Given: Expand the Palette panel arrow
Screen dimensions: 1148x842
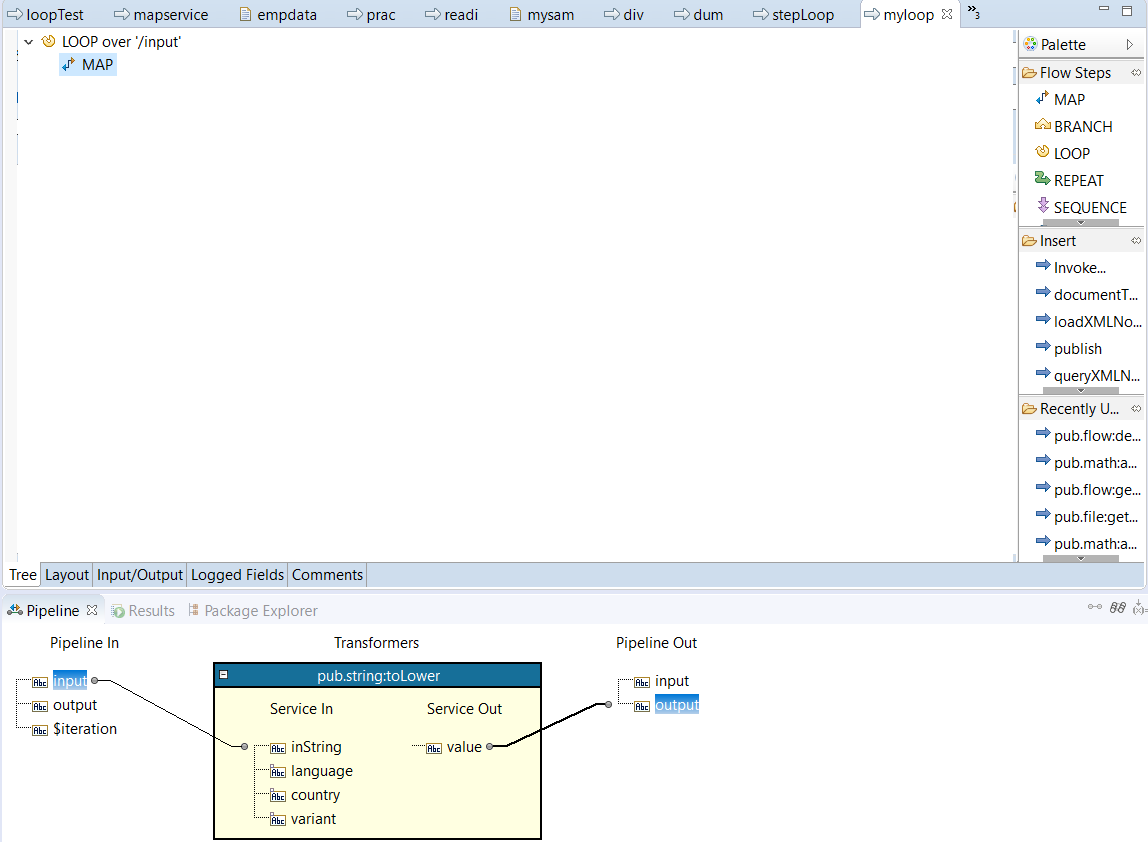Looking at the screenshot, I should pos(1130,45).
